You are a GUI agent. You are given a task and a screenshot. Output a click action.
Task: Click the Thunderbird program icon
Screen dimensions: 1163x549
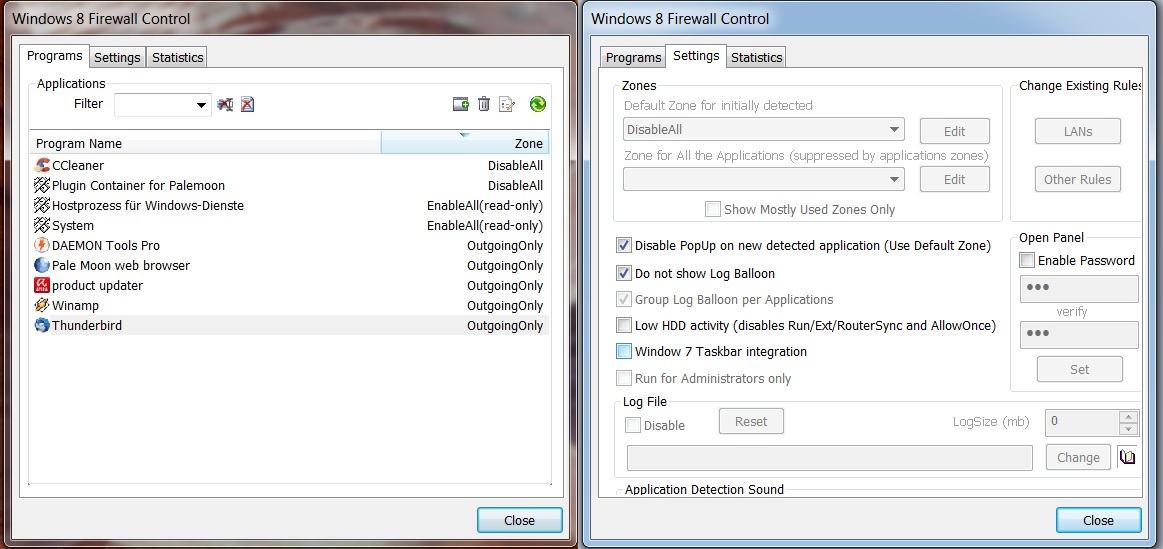tap(42, 326)
